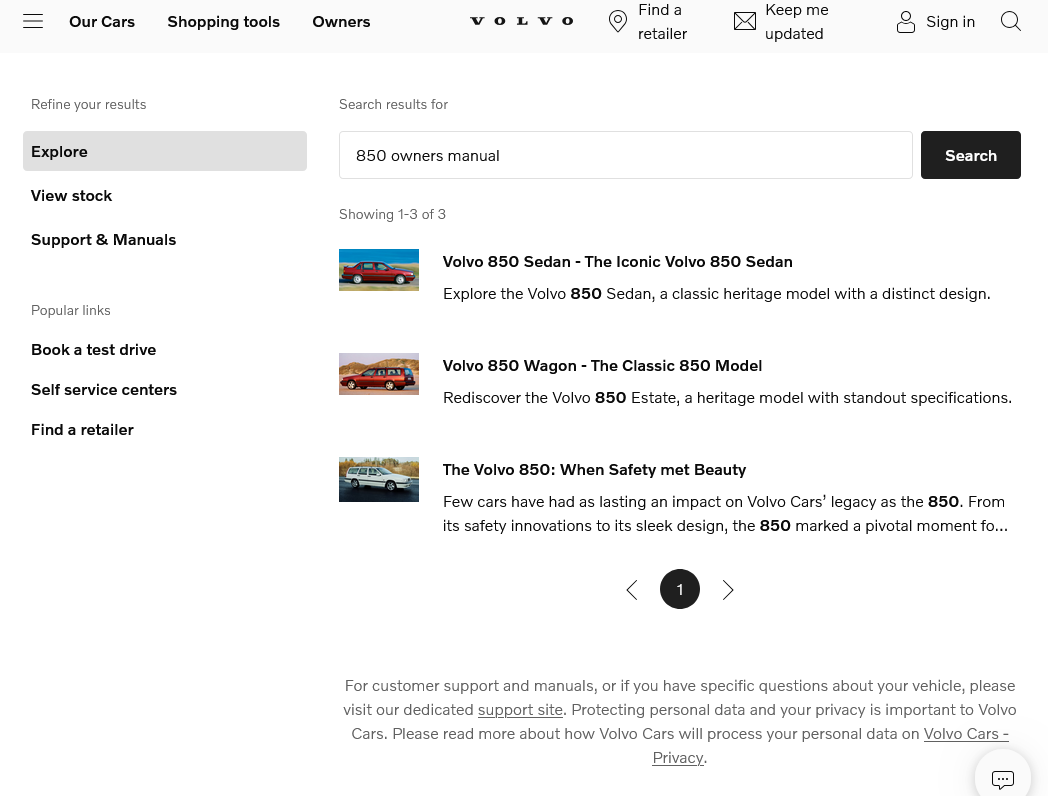Click the Volvo logo

pos(522,21)
